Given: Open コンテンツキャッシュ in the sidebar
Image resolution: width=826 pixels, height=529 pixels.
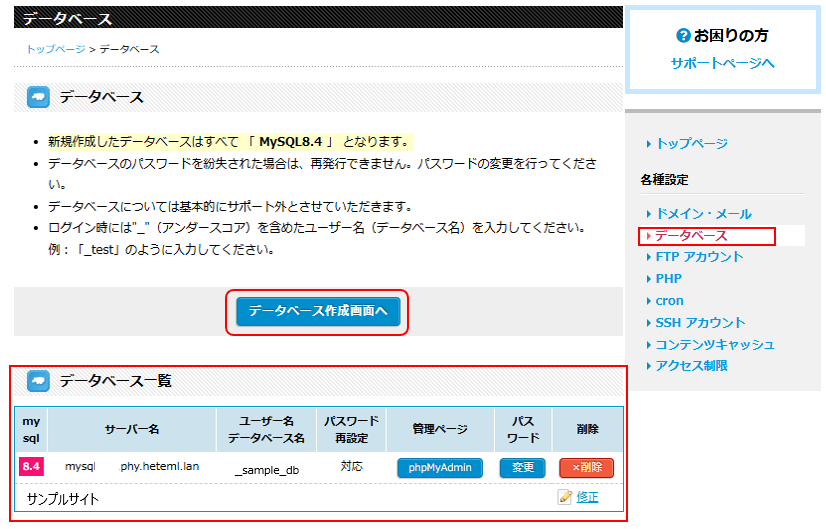Looking at the screenshot, I should coord(715,345).
